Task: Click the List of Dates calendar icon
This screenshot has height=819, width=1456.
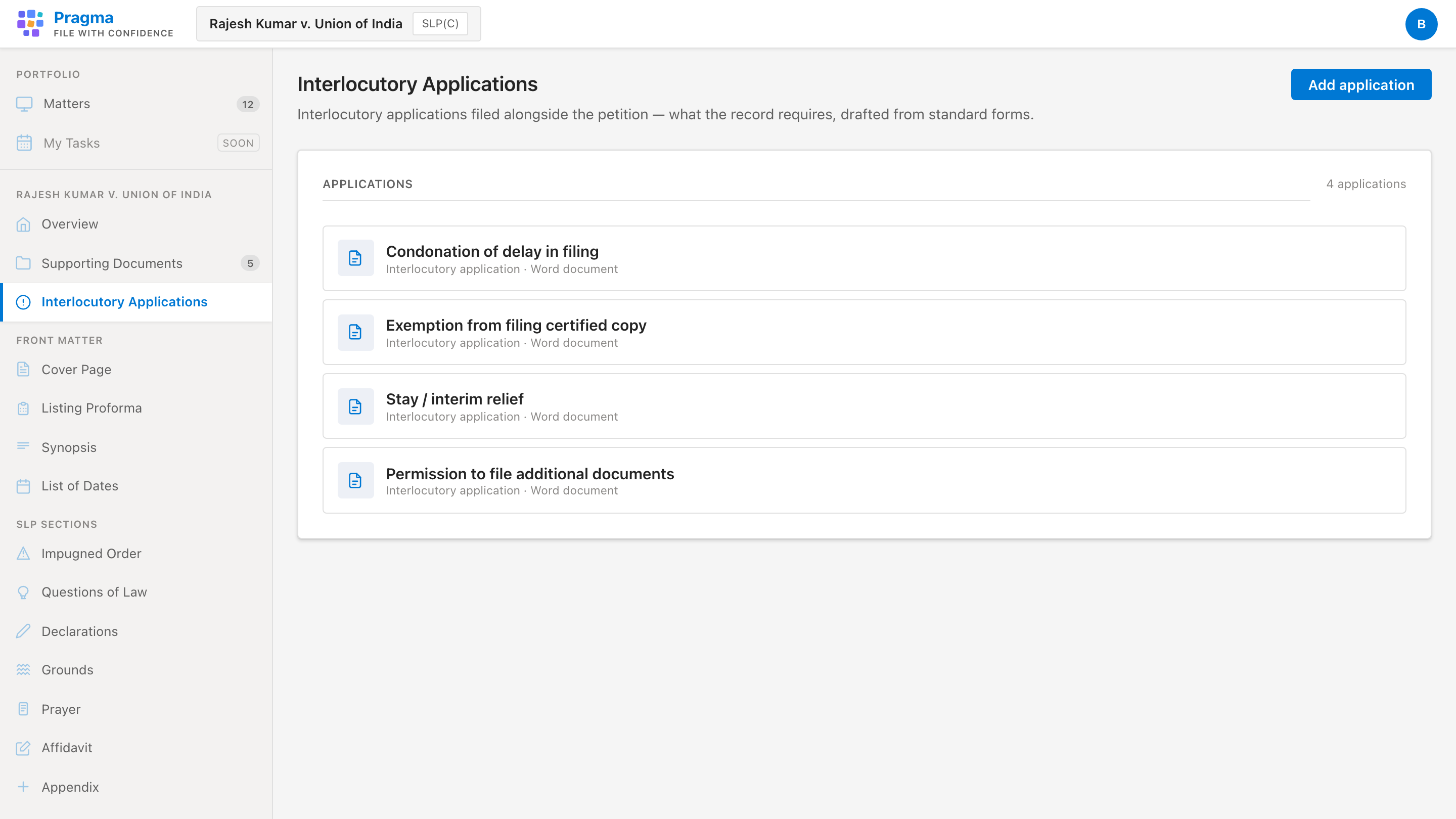Action: tap(23, 486)
